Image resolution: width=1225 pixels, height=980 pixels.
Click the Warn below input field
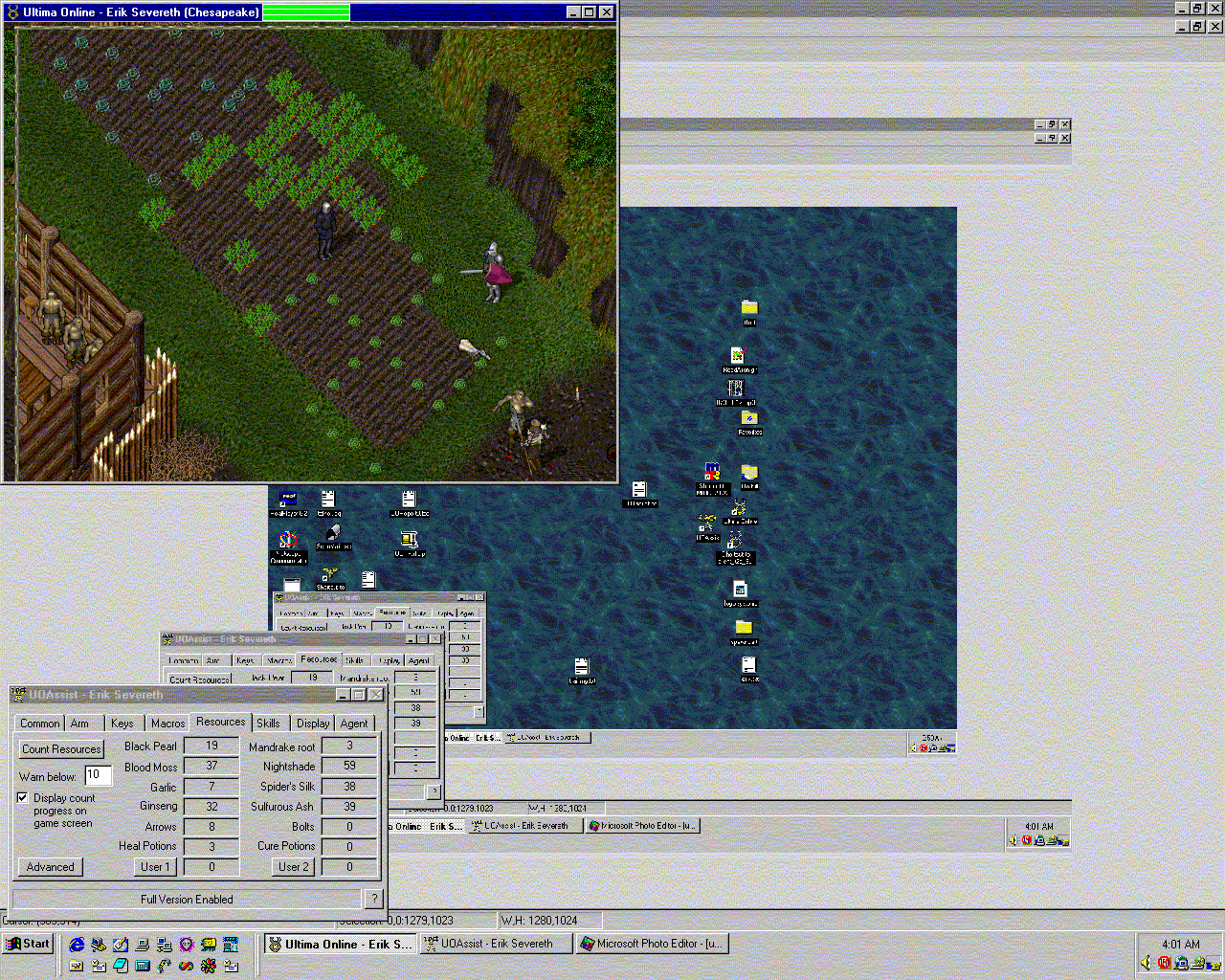(x=98, y=775)
